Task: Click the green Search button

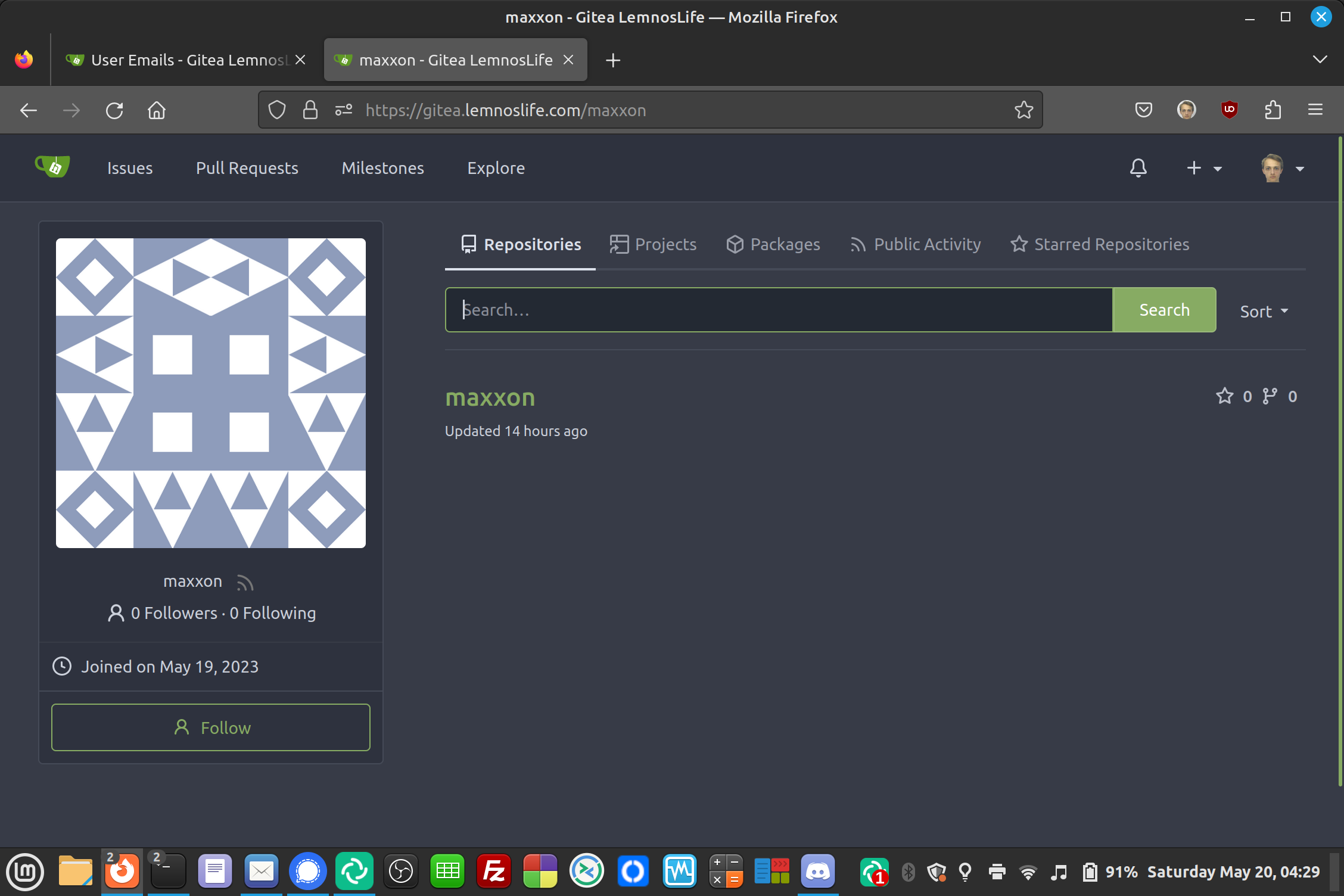Action: (x=1164, y=310)
